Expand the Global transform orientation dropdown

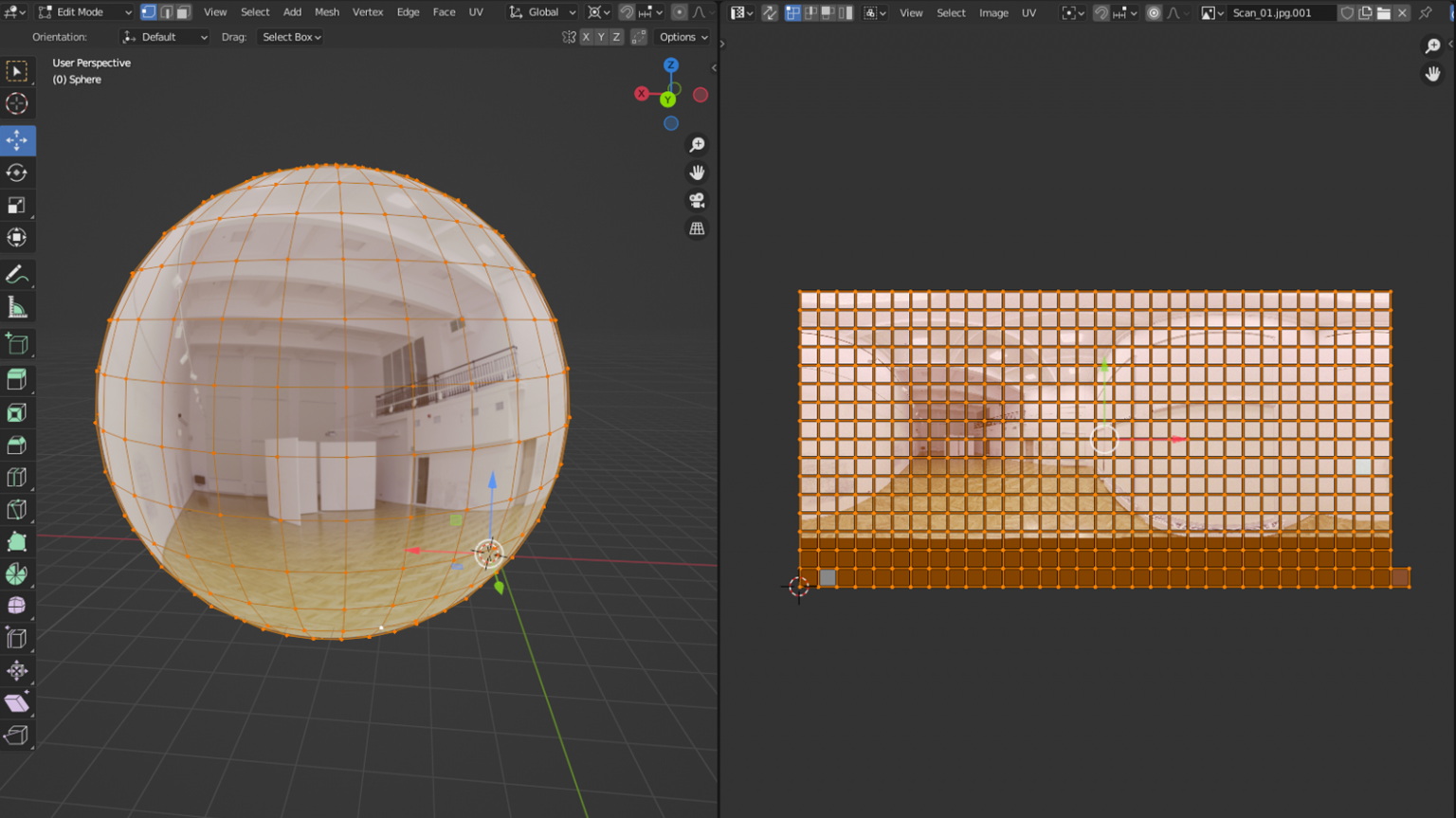click(543, 12)
